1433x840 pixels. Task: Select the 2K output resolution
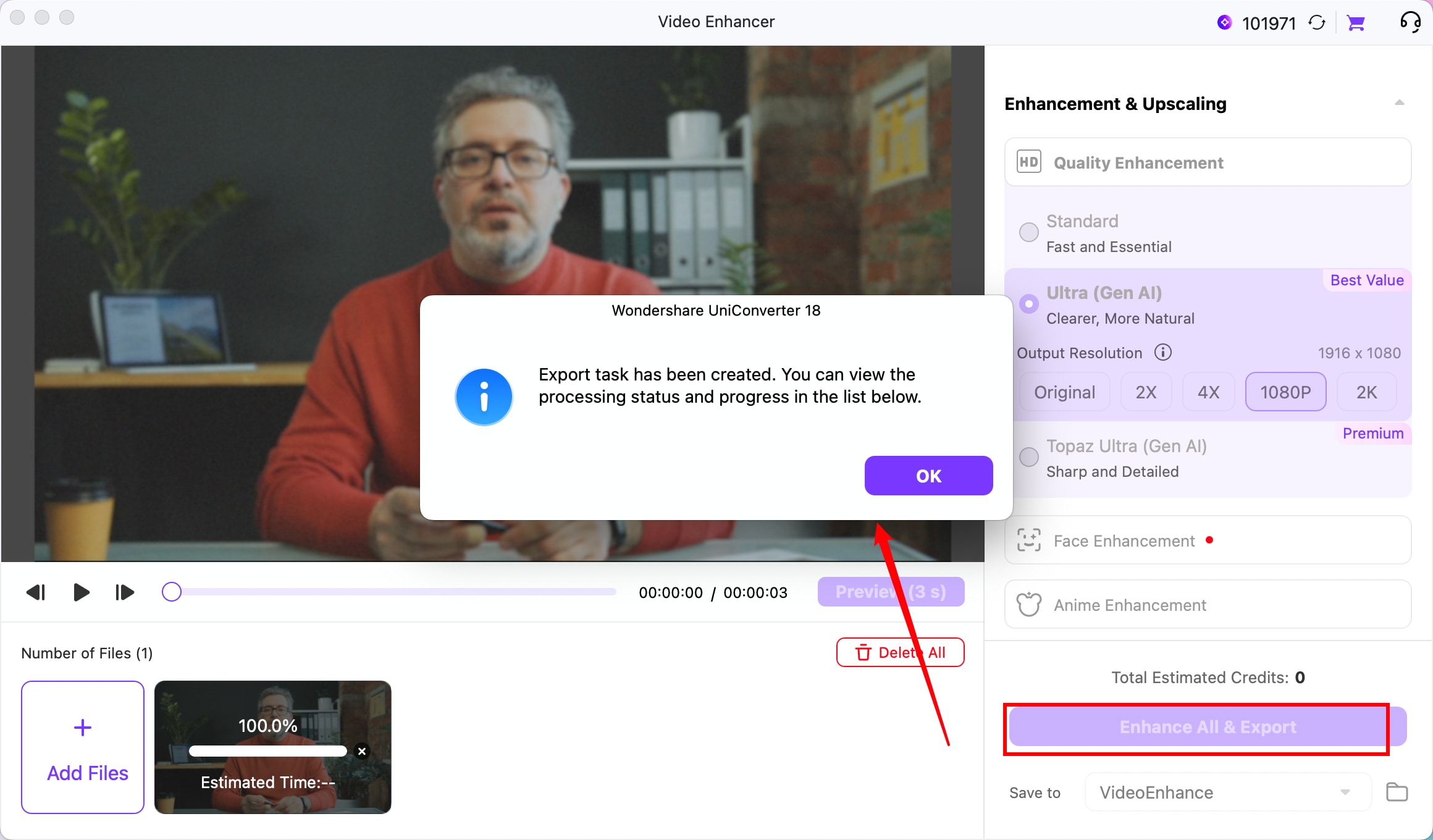point(1366,392)
